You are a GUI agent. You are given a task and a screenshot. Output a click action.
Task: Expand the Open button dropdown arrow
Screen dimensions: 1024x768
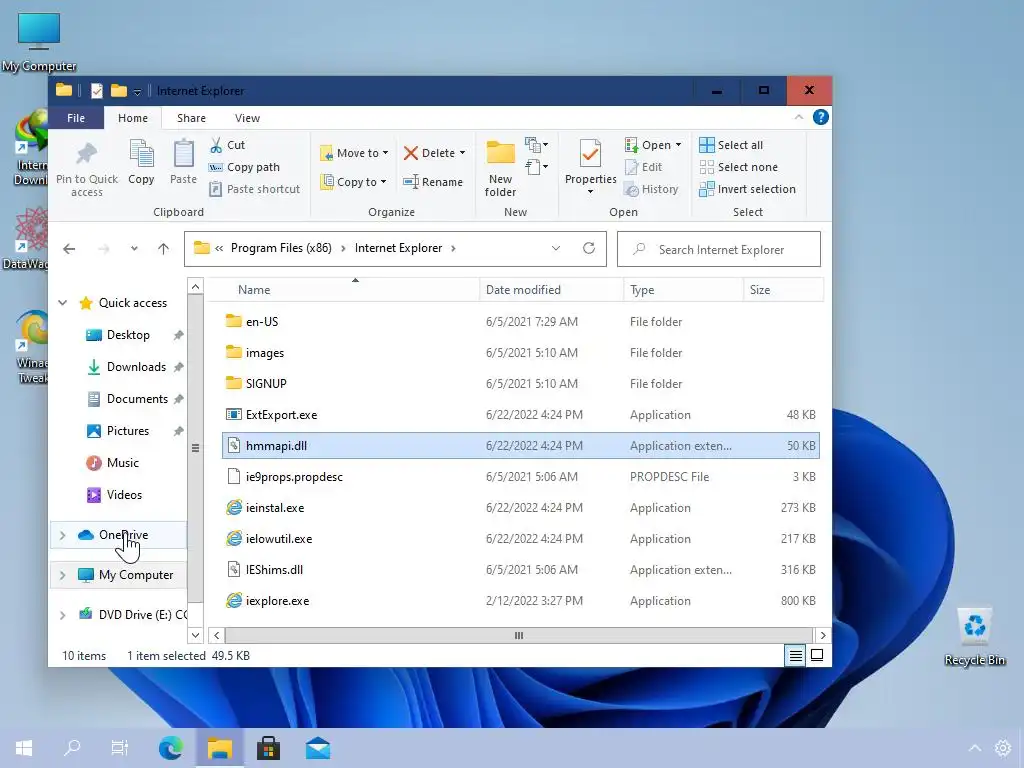pyautogui.click(x=679, y=145)
